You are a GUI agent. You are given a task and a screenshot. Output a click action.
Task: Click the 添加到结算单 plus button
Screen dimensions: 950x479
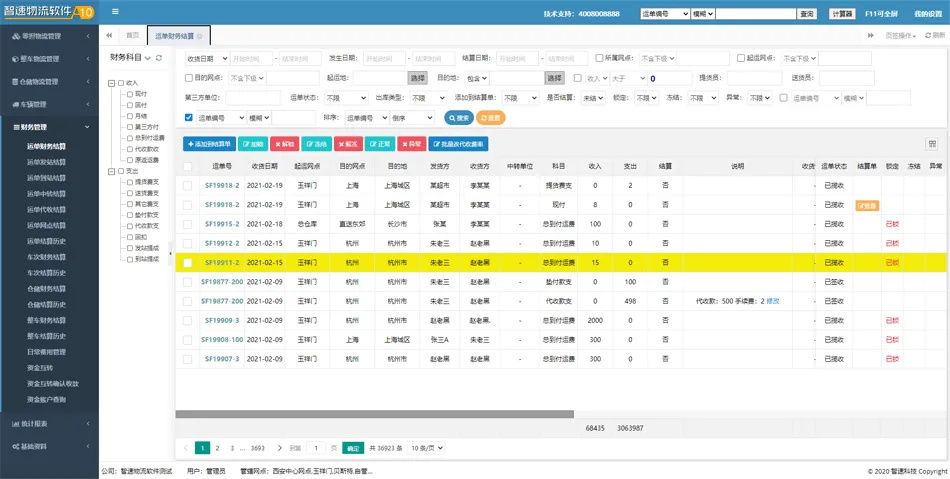pos(209,144)
